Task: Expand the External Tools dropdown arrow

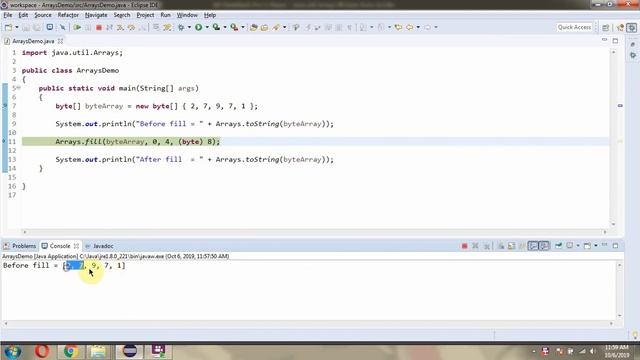Action: (x=243, y=27)
